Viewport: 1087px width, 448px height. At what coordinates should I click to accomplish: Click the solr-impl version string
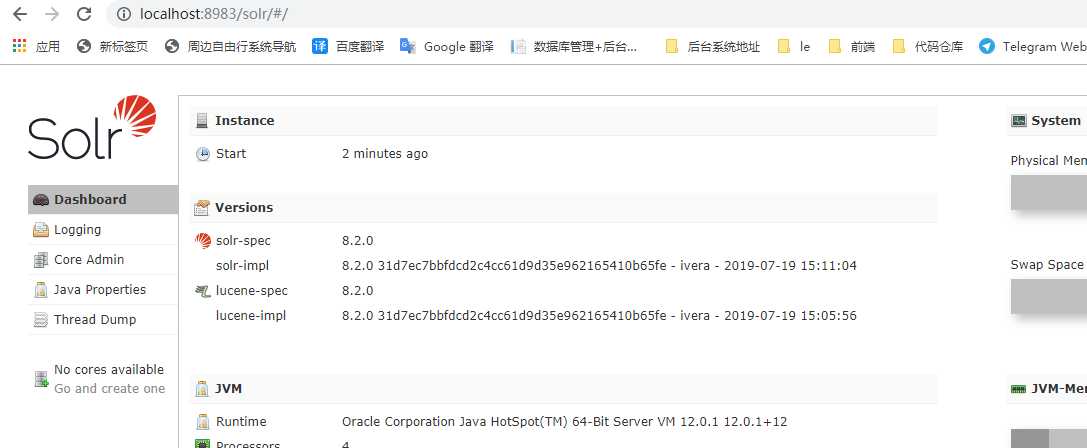click(599, 266)
